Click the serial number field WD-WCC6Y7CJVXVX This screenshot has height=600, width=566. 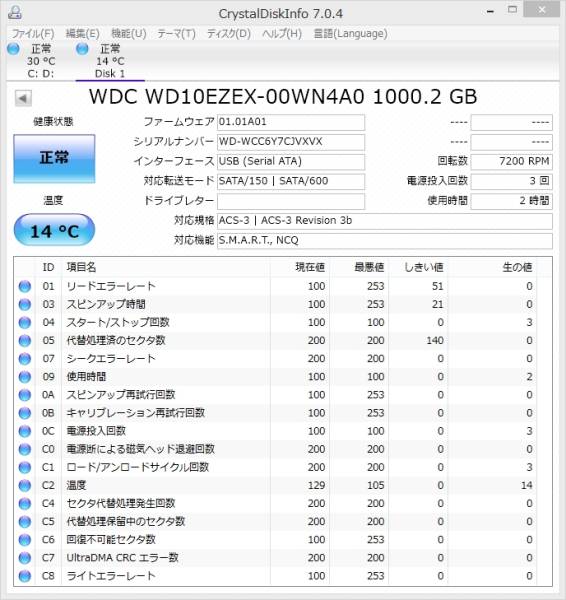coord(291,142)
